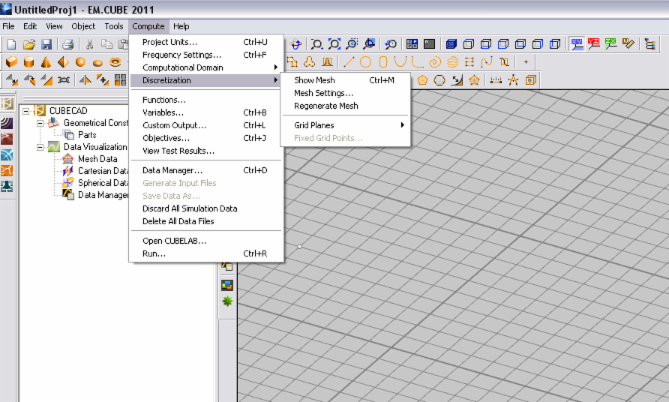Open the Mesh Data tree node

[x=98, y=158]
